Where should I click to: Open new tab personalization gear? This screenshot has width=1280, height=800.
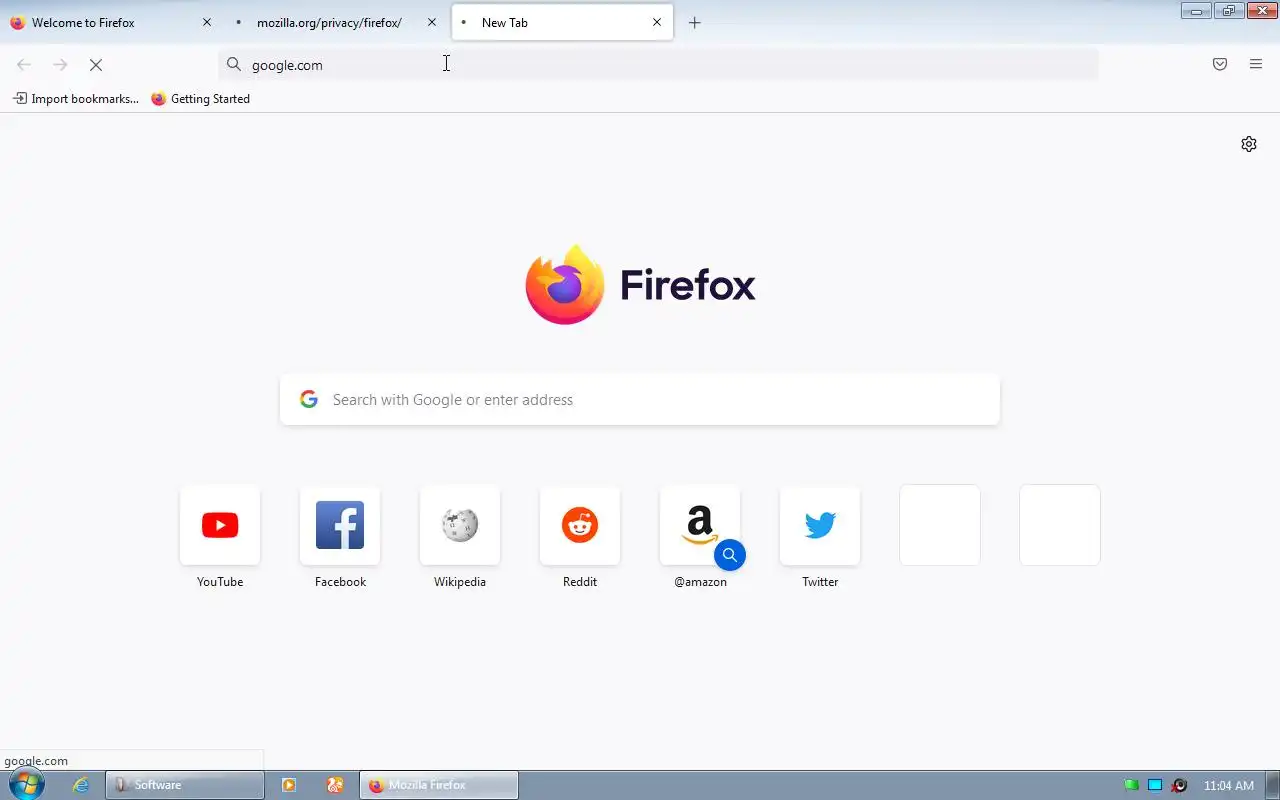point(1249,144)
